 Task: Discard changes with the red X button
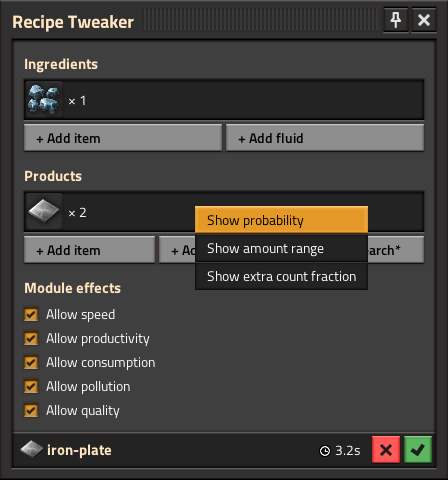point(386,450)
